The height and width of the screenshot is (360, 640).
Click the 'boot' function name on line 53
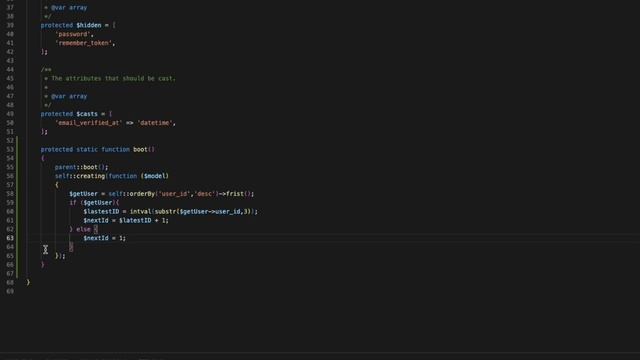(x=140, y=149)
